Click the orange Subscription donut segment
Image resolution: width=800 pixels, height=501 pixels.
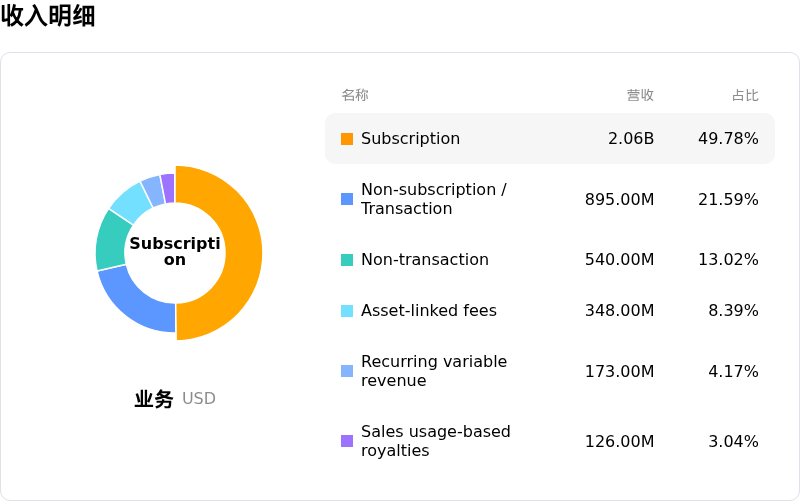pyautogui.click(x=242, y=255)
